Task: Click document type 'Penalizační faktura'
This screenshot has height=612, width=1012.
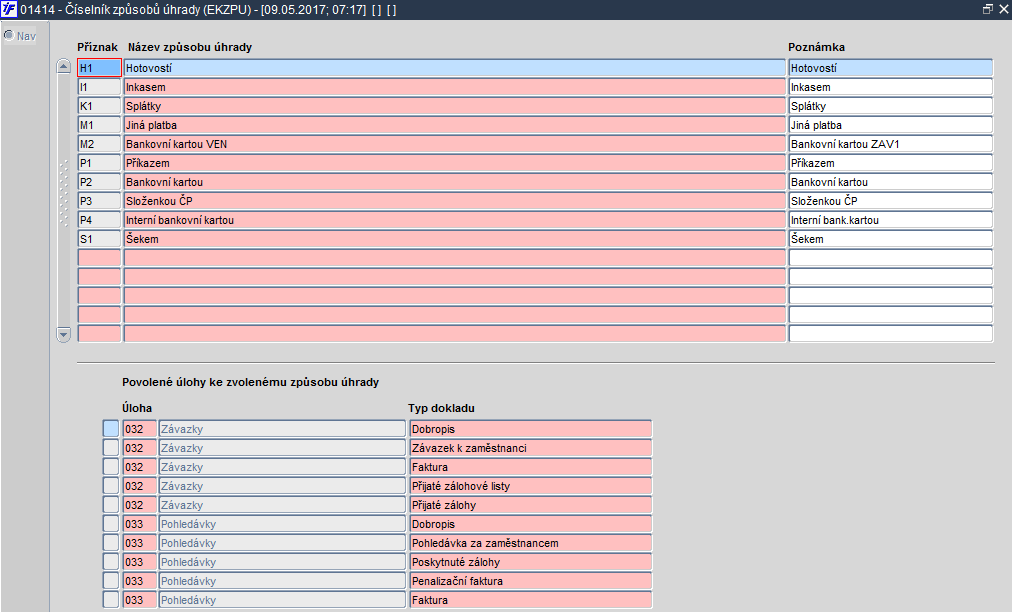Action: [531, 580]
